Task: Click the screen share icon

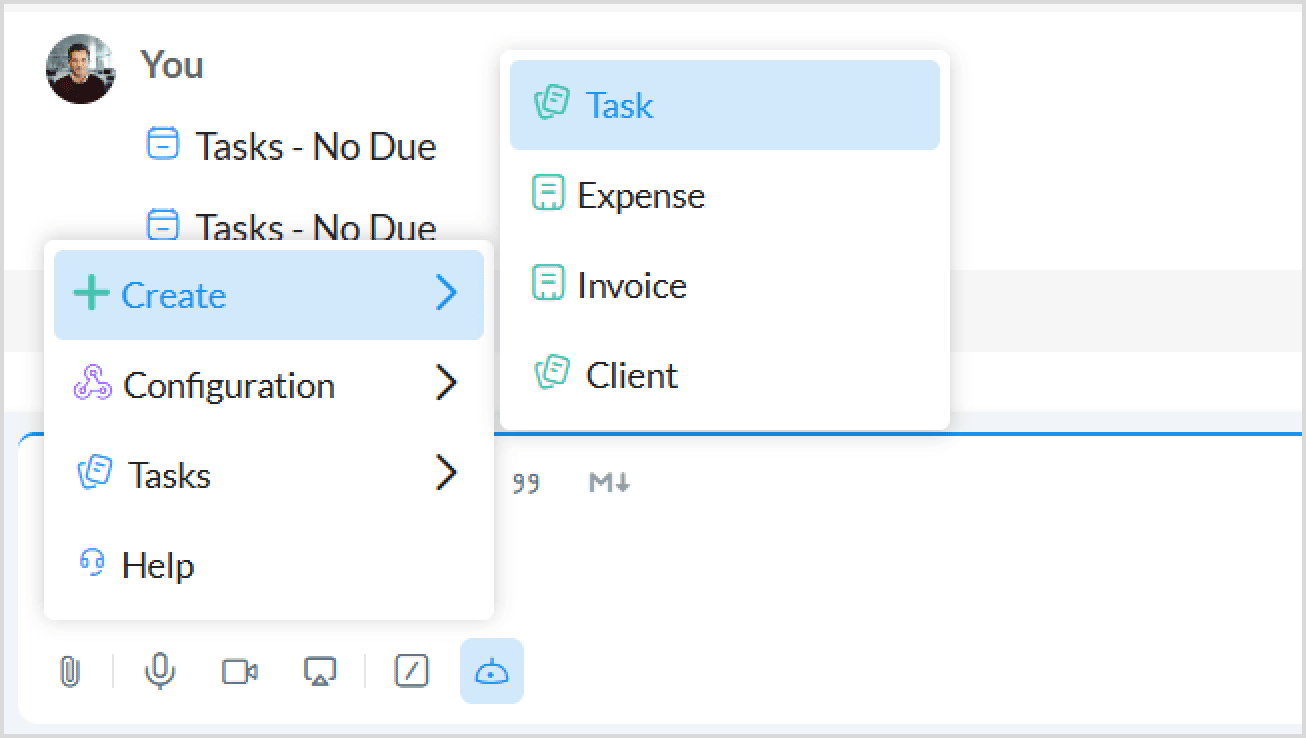Action: tap(320, 672)
